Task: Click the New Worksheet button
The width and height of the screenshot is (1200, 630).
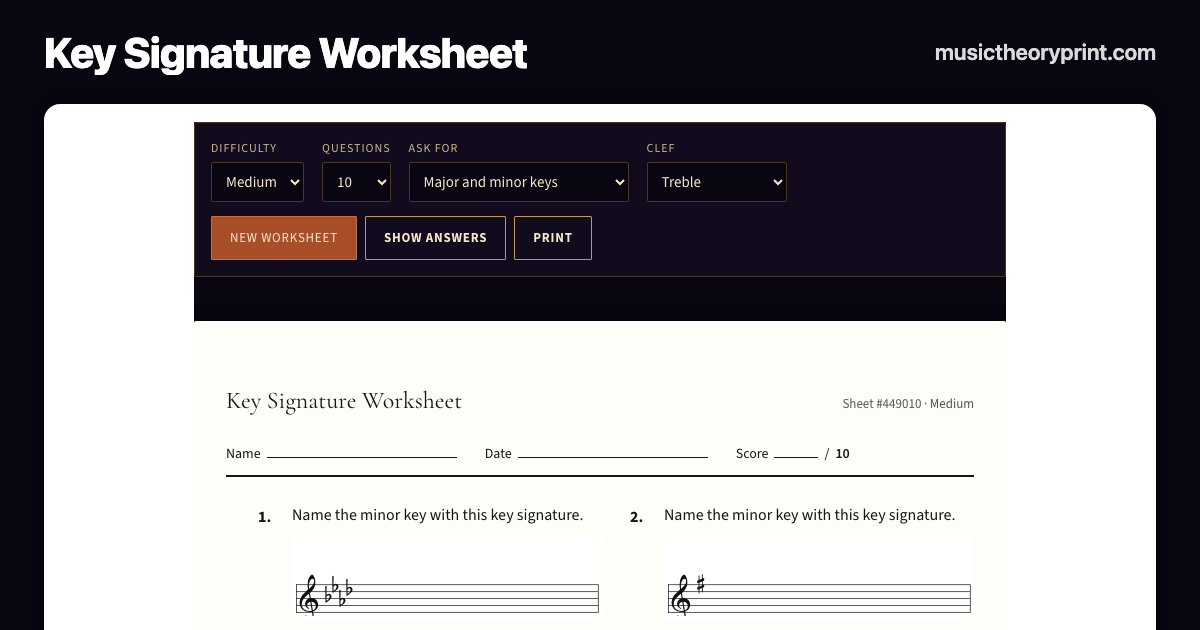Action: pos(284,238)
